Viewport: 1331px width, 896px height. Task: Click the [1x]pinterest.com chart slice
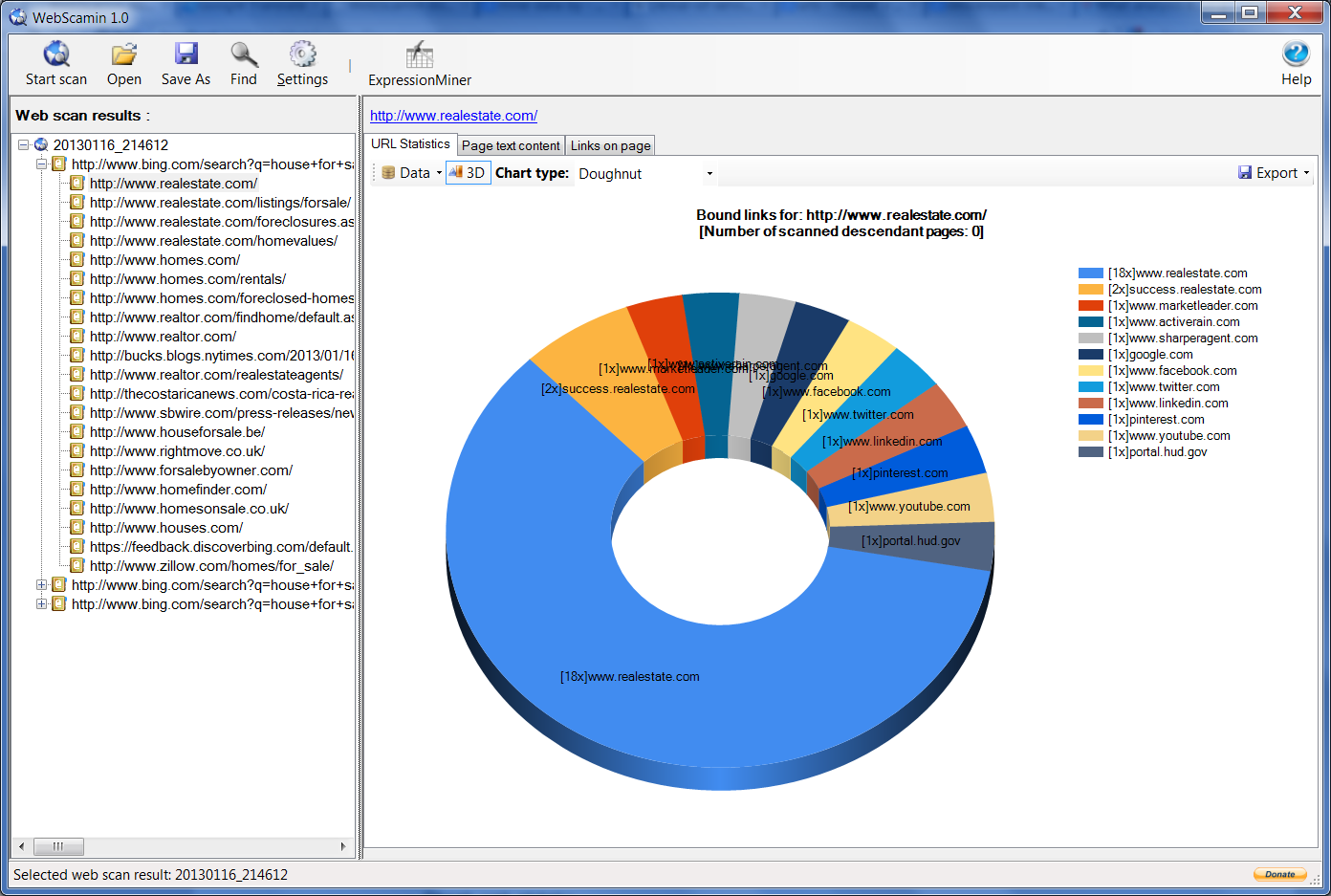point(904,470)
